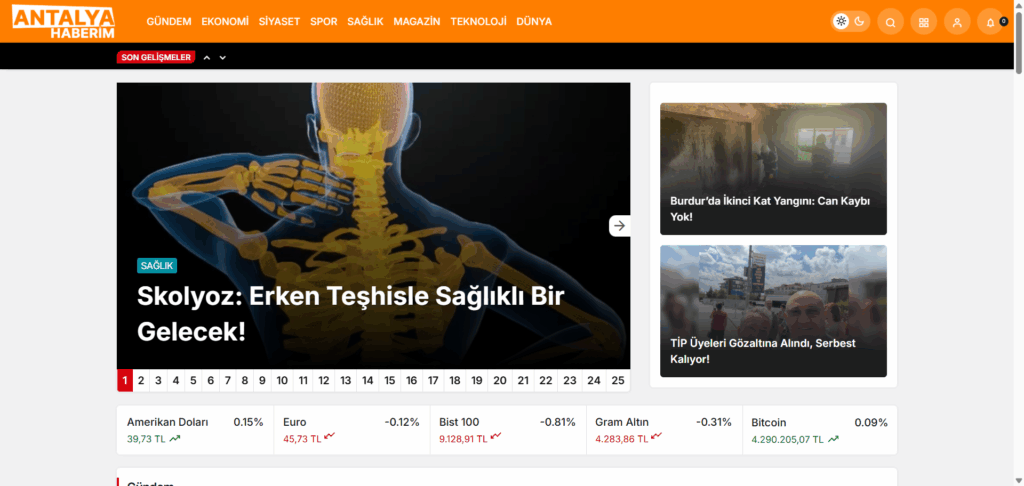Click the 4.290.205,07 TL Bitcoin value
1024x486 pixels.
coord(788,439)
